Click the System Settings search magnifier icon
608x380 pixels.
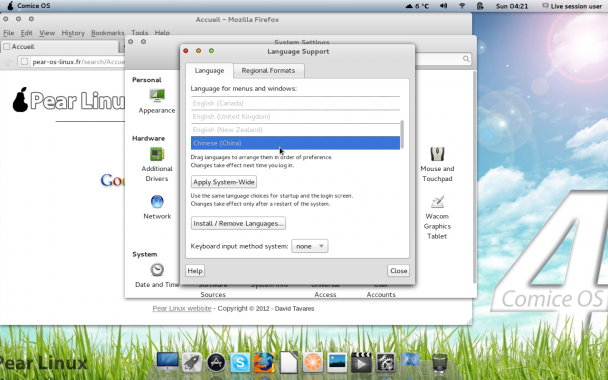pos(466,59)
